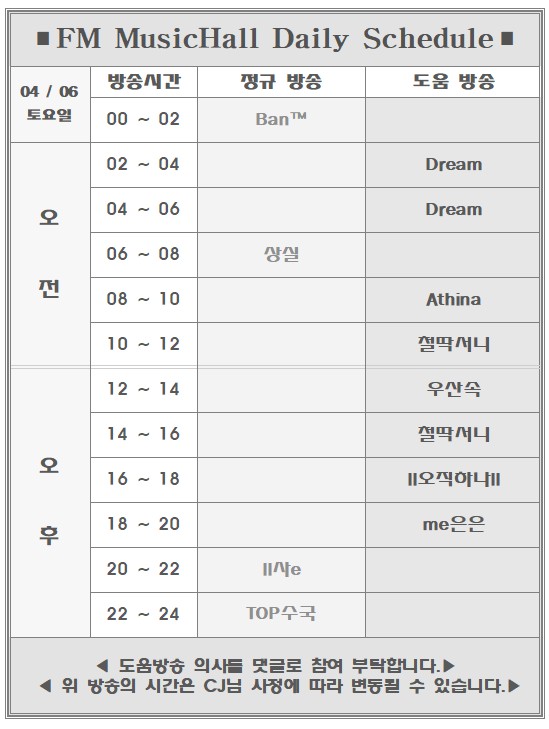Select the Ban™ entry at 00 ~ 02

[x=281, y=119]
